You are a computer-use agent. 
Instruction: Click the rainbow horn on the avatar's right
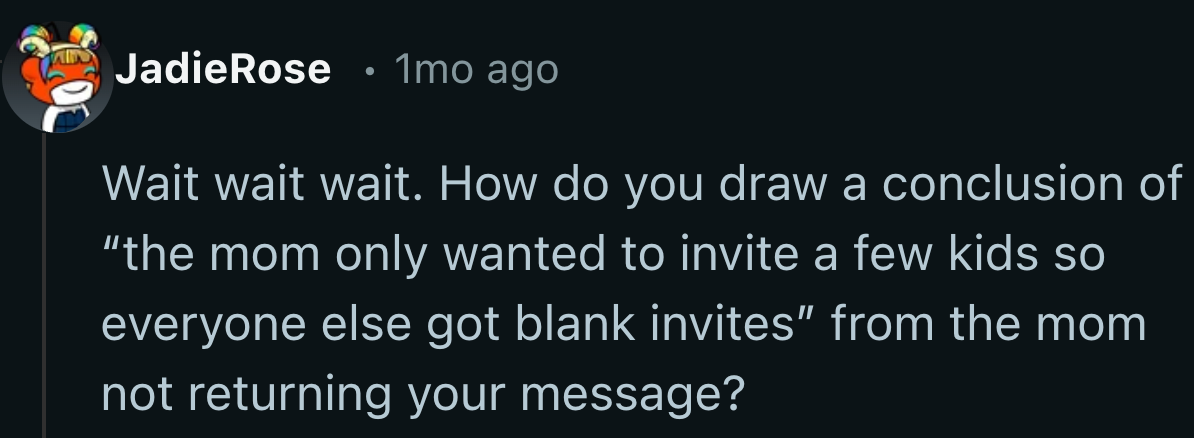point(85,36)
